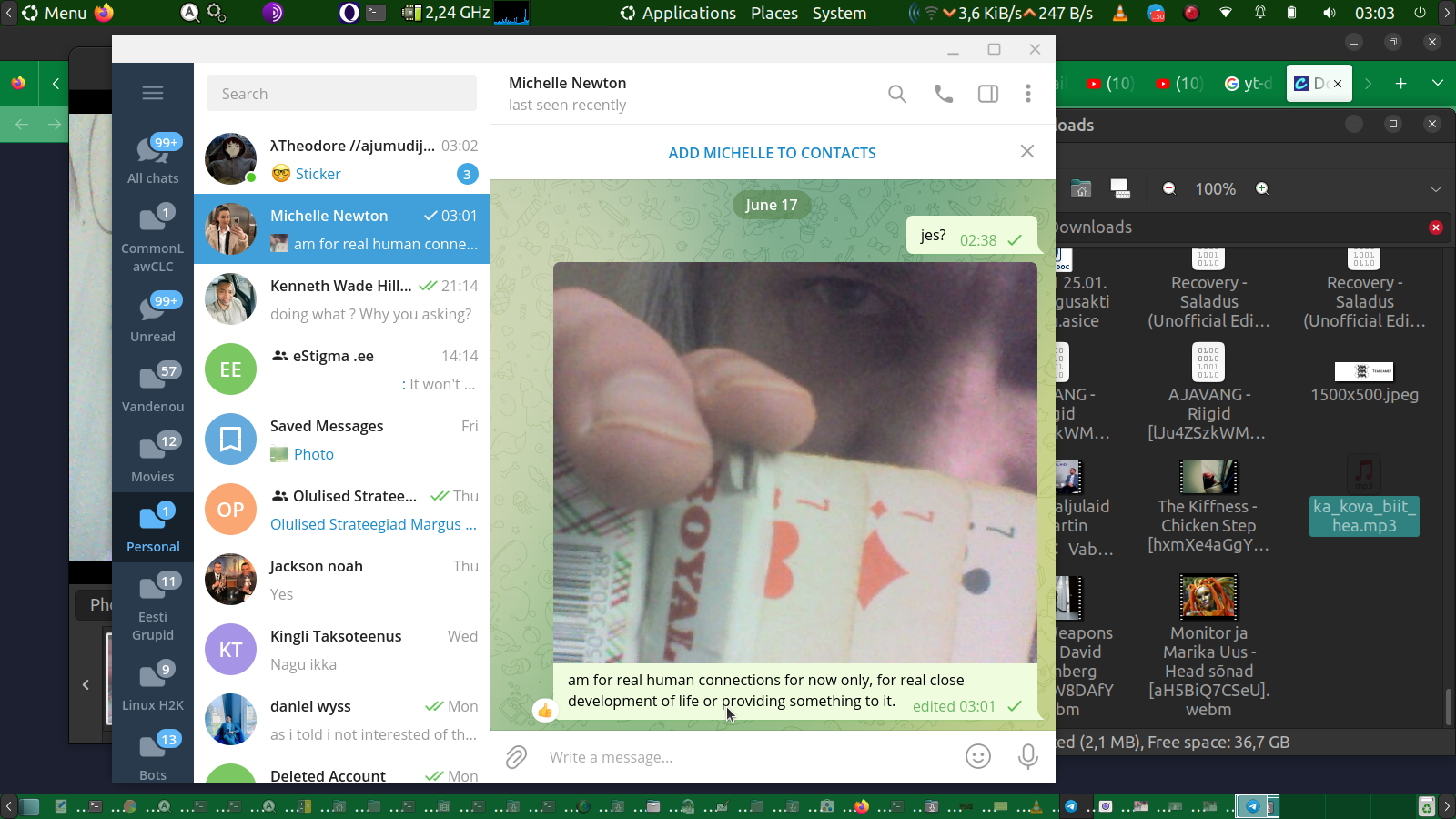
Task: Open the three-dot chat options menu
Action: pos(1028,94)
